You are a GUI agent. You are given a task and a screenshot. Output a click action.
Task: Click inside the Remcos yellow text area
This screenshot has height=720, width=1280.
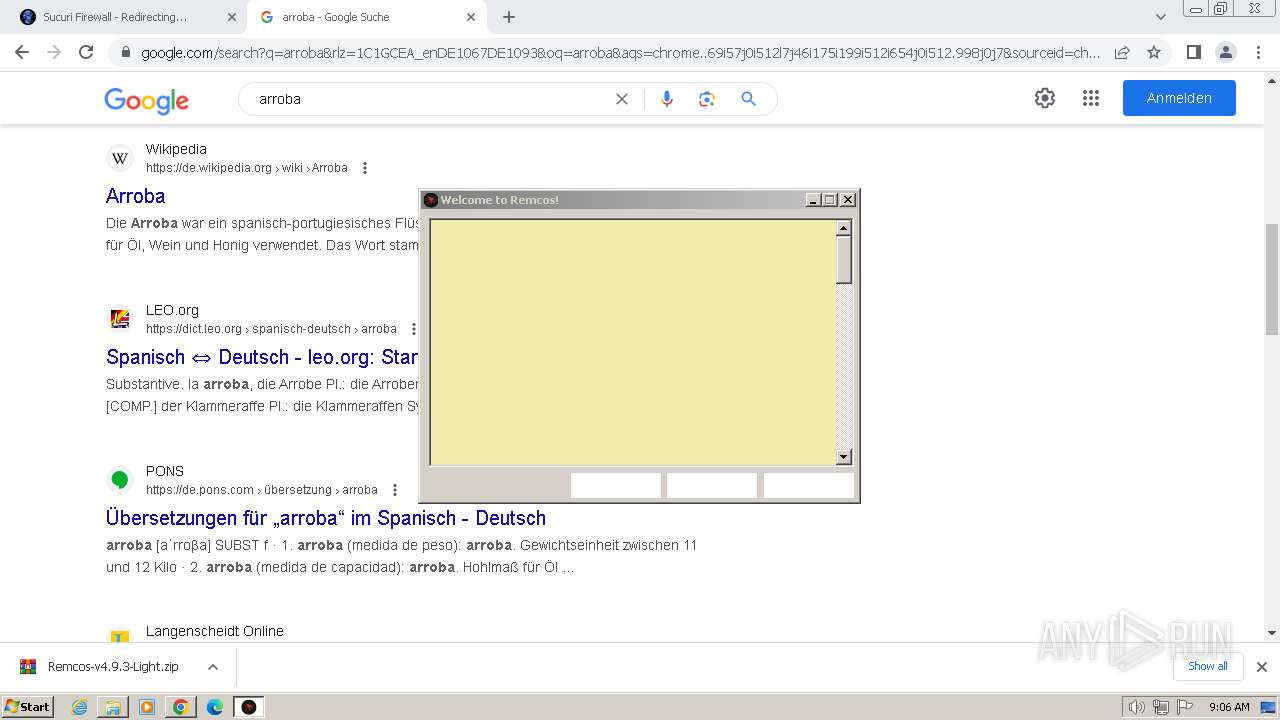point(633,342)
